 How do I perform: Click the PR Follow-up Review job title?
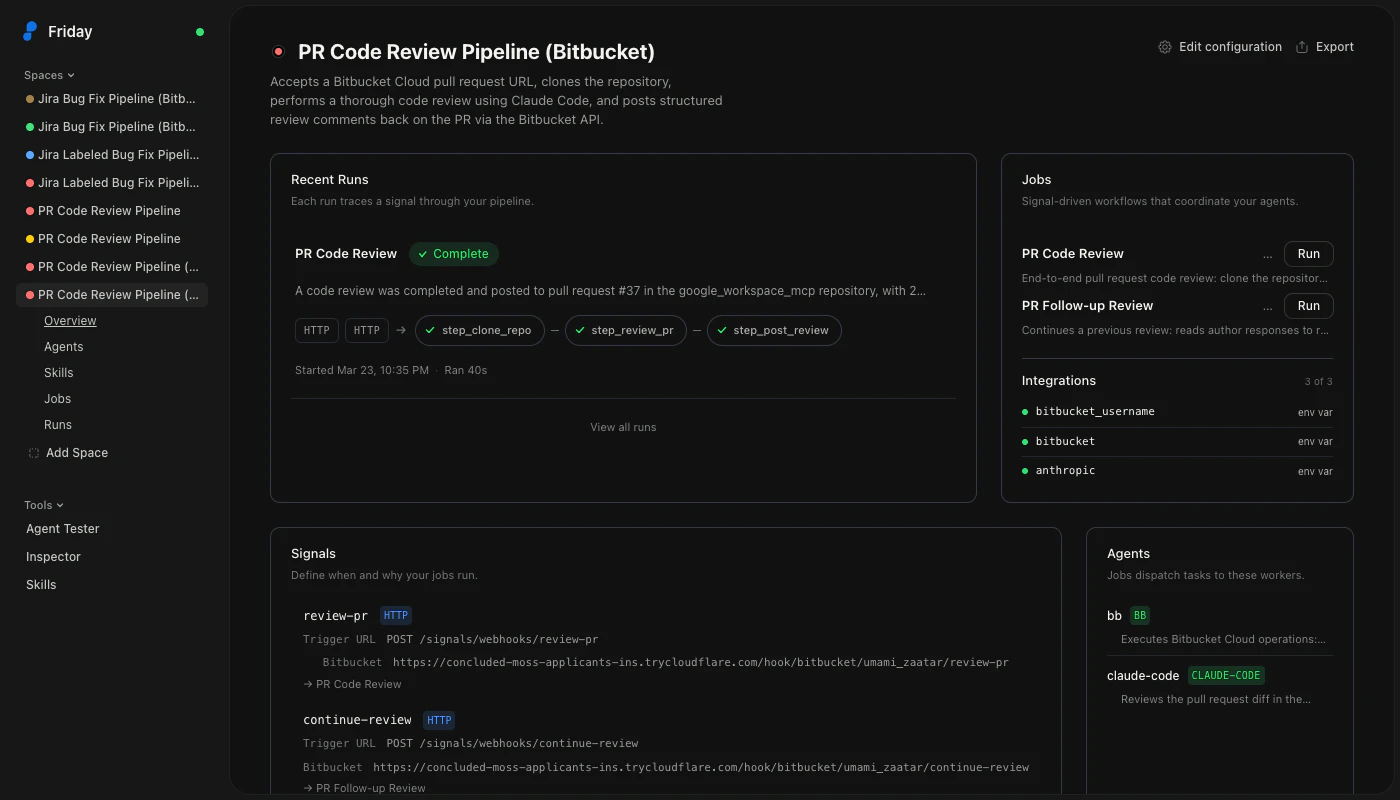click(1088, 306)
